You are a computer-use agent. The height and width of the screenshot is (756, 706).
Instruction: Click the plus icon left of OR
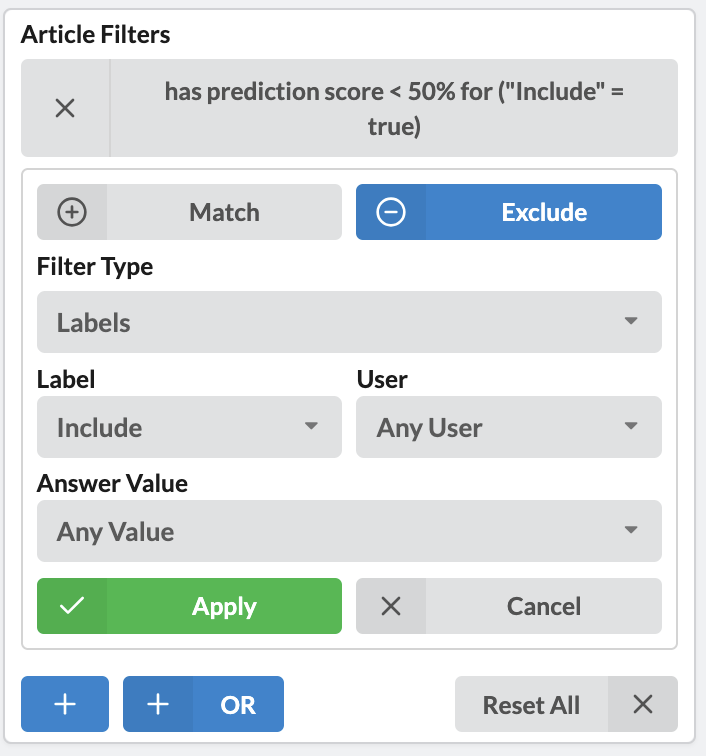(x=158, y=704)
